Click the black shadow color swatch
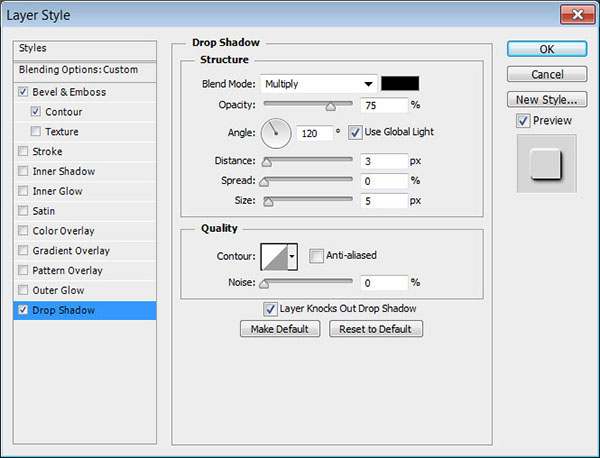The height and width of the screenshot is (458, 600). point(400,84)
